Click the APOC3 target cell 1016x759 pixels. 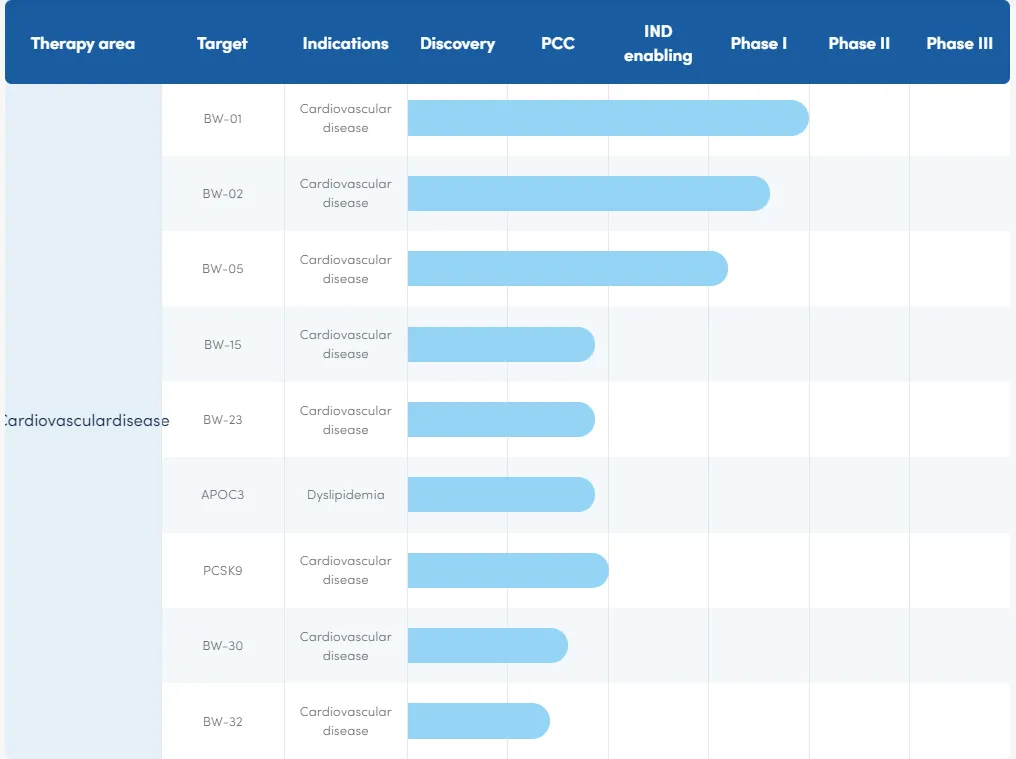pos(222,495)
